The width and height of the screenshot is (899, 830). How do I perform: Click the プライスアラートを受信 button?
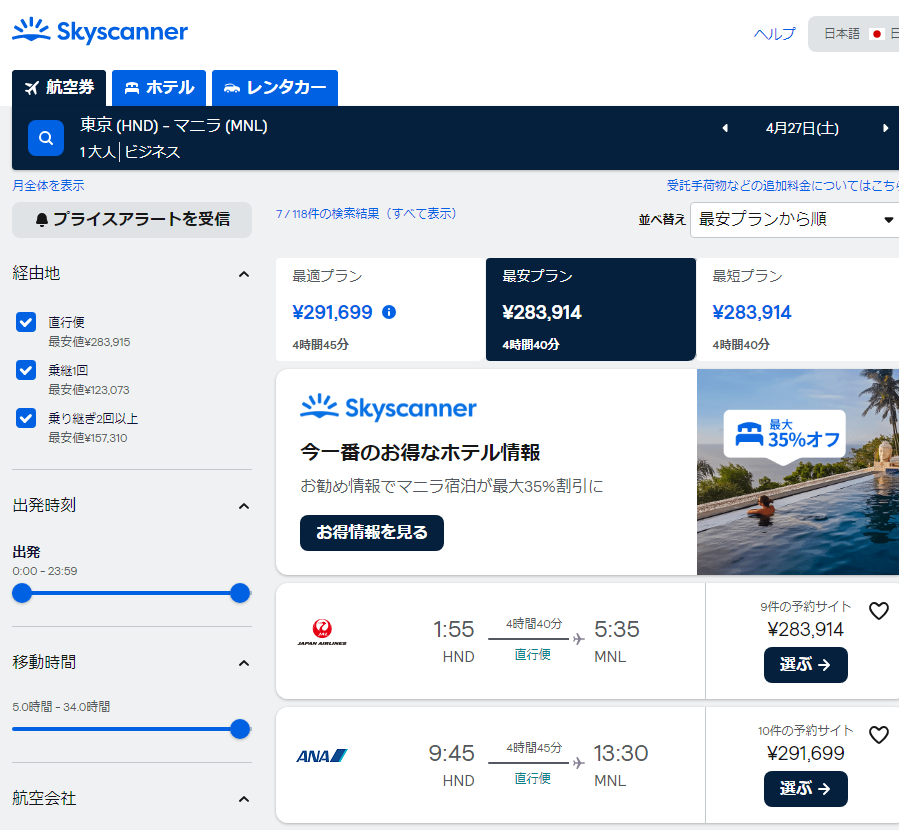tap(132, 219)
